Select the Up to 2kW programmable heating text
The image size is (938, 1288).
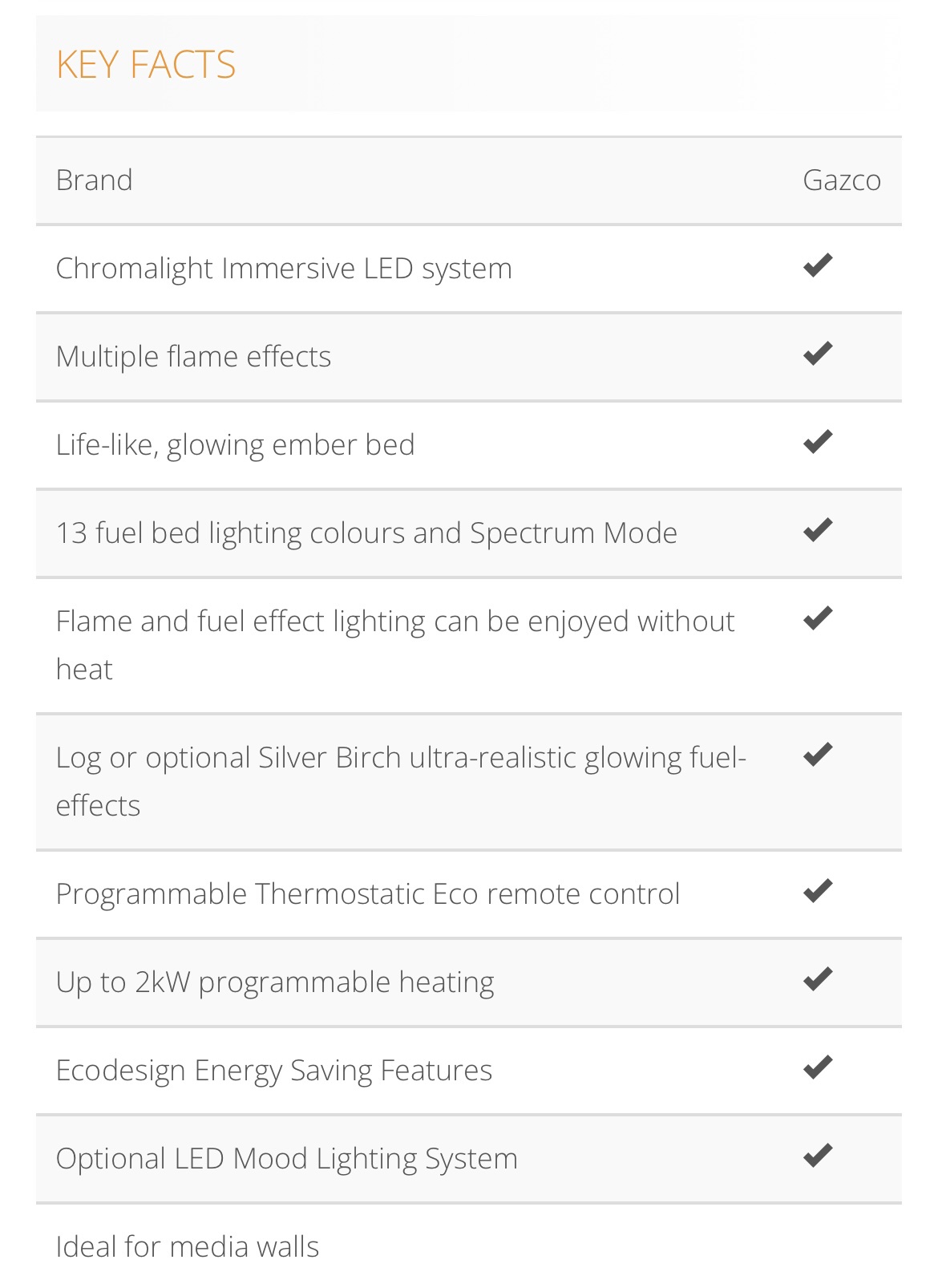click(275, 982)
